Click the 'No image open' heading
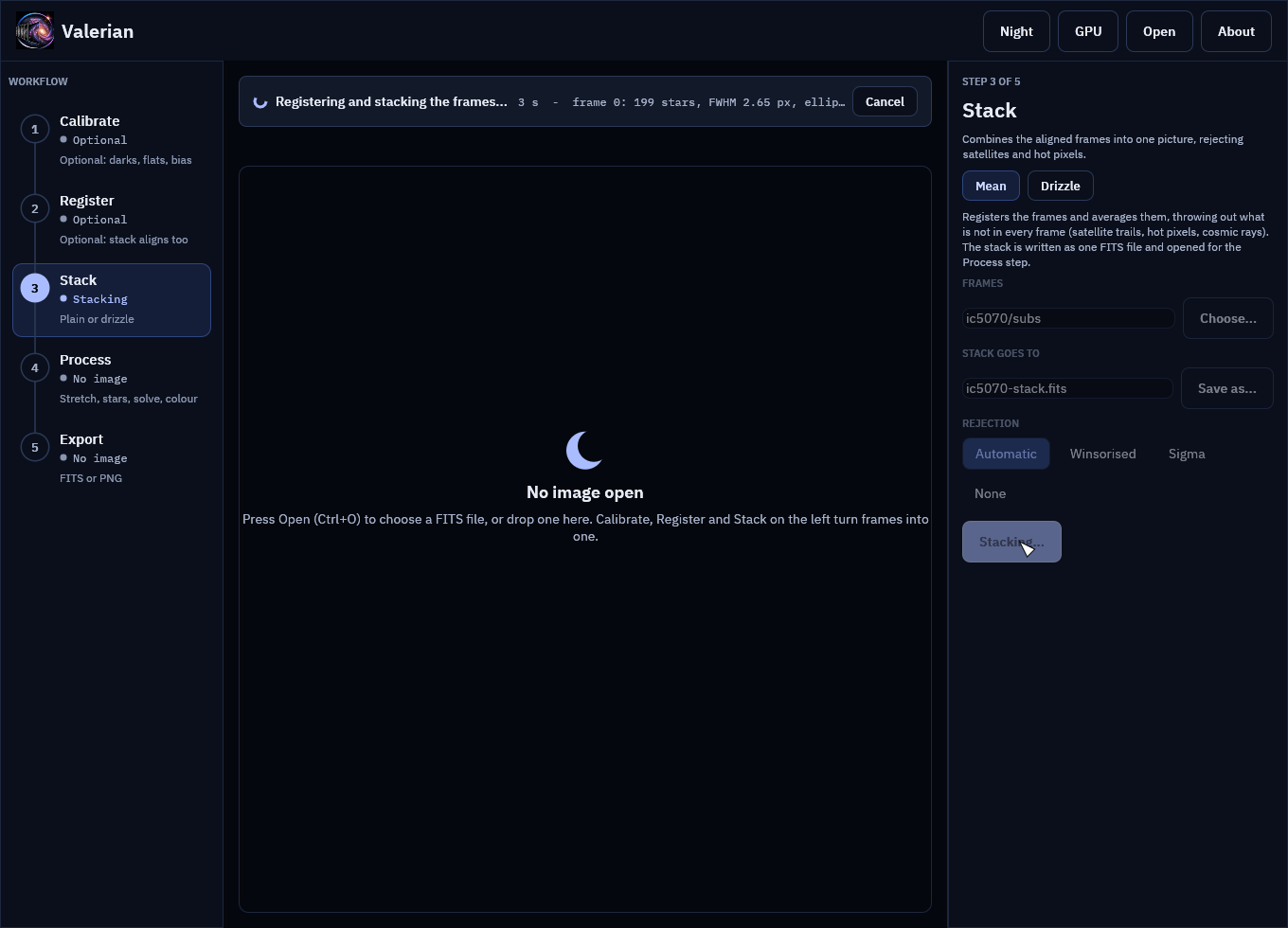 [x=585, y=492]
